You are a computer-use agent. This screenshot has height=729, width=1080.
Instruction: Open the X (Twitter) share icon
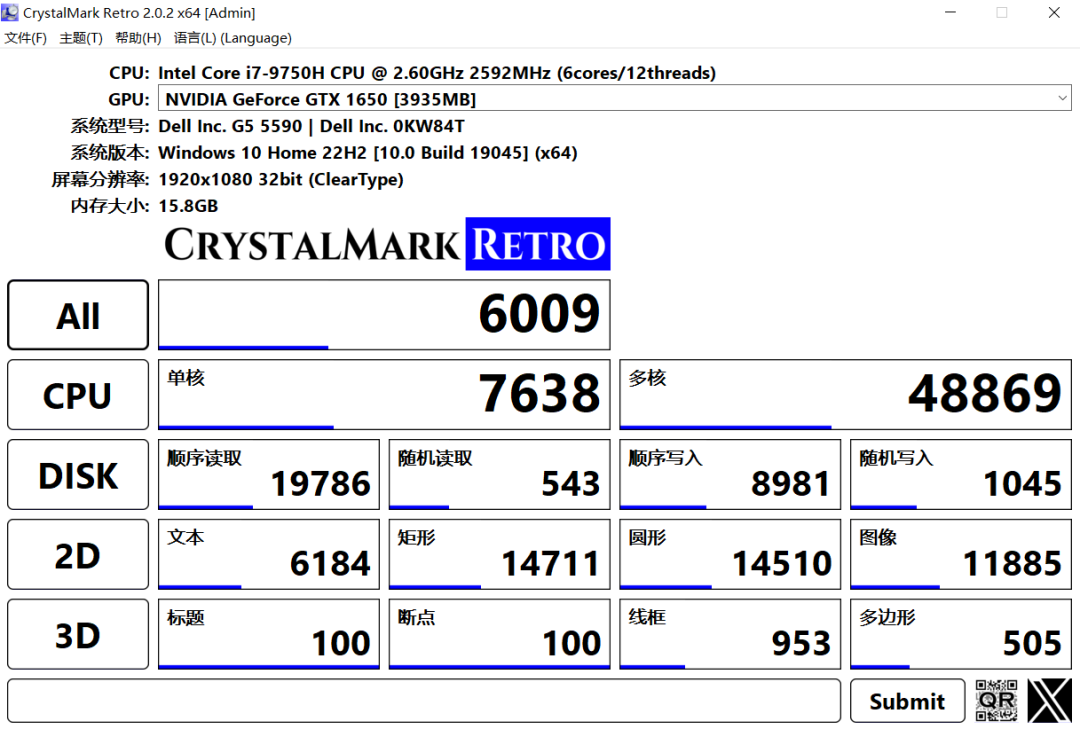pos(1050,701)
